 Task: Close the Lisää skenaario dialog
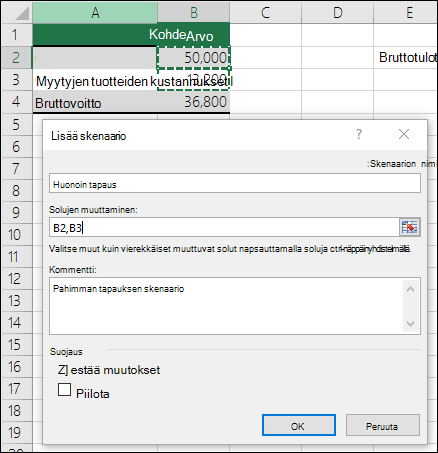point(404,134)
